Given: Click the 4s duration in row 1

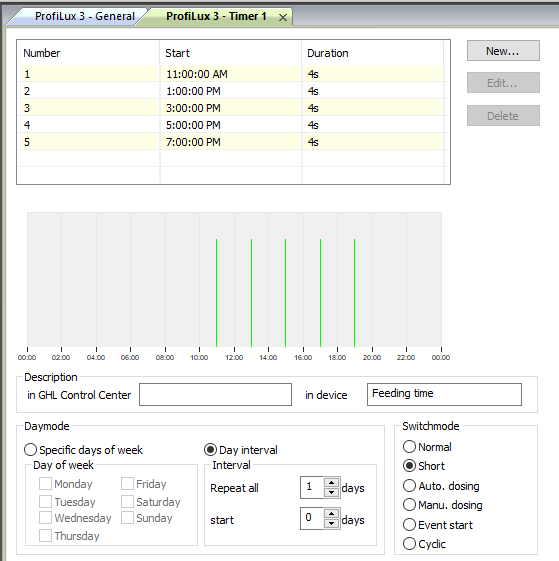Looking at the screenshot, I should coord(313,74).
